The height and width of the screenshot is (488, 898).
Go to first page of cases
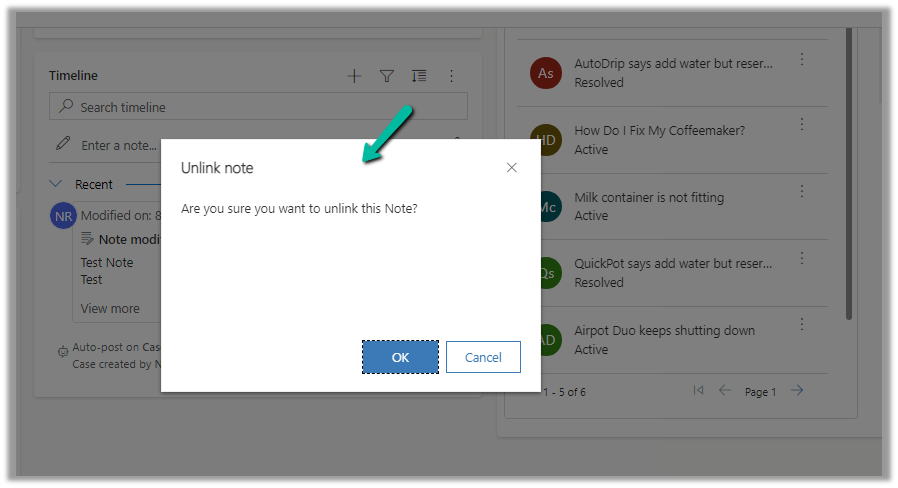[698, 390]
